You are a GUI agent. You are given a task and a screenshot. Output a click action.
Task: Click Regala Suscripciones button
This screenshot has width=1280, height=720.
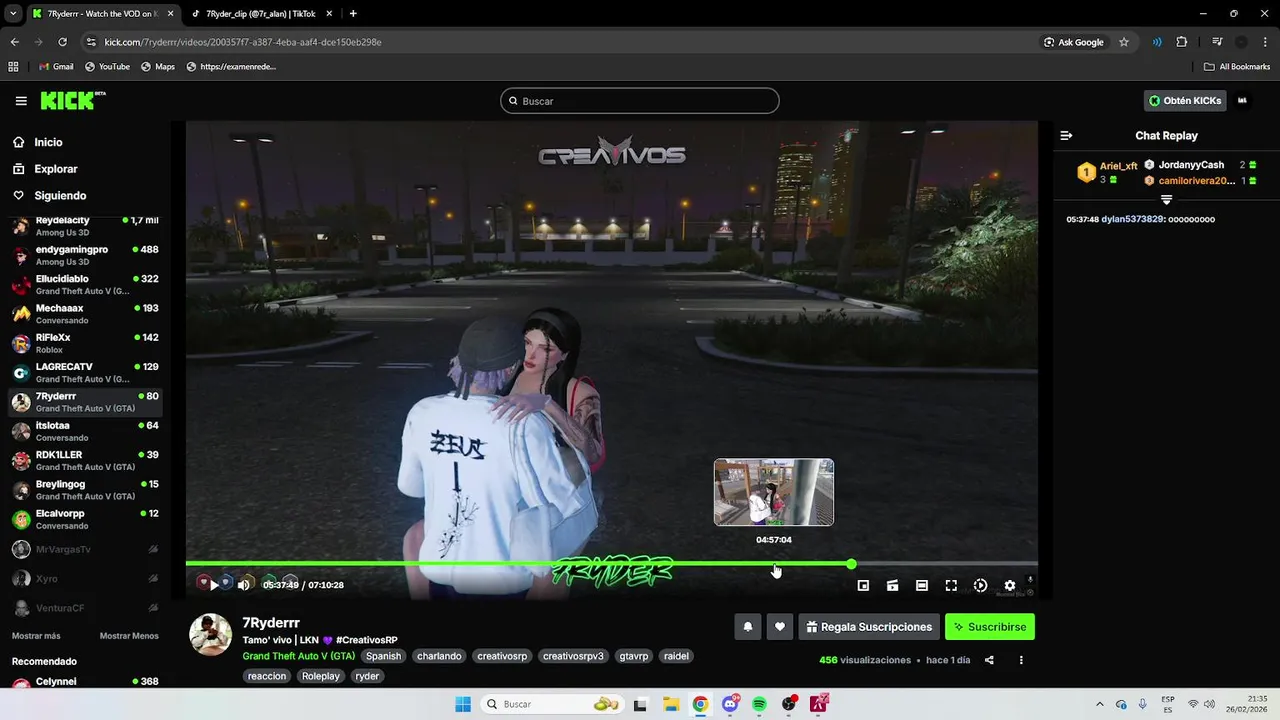[x=869, y=627]
